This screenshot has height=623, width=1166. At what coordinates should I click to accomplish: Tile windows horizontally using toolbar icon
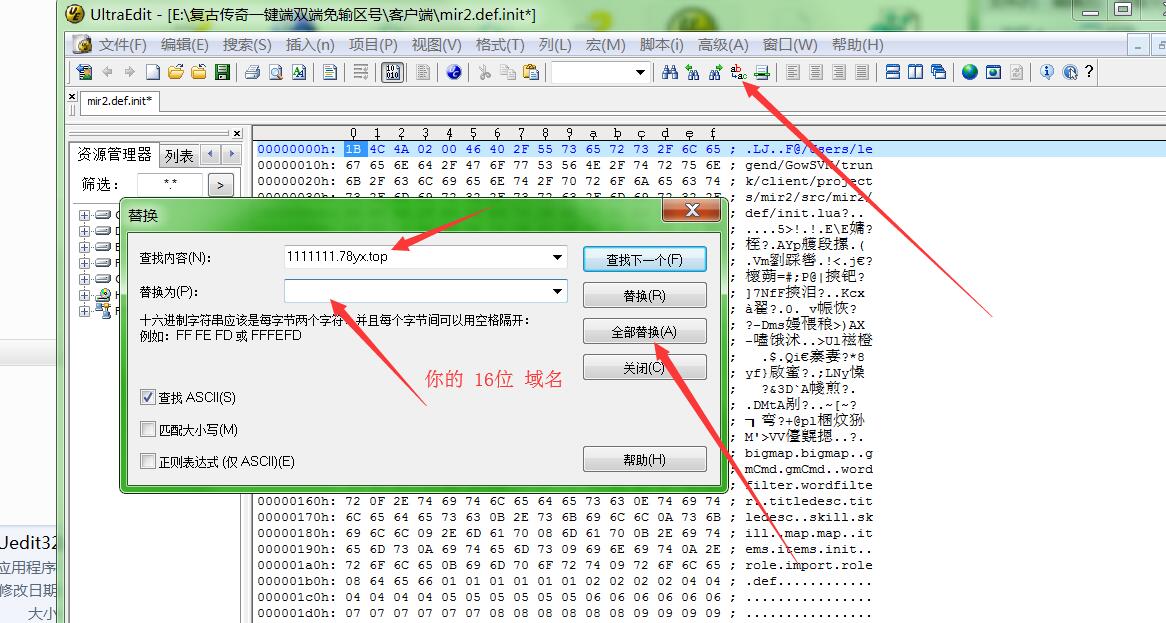pos(893,72)
